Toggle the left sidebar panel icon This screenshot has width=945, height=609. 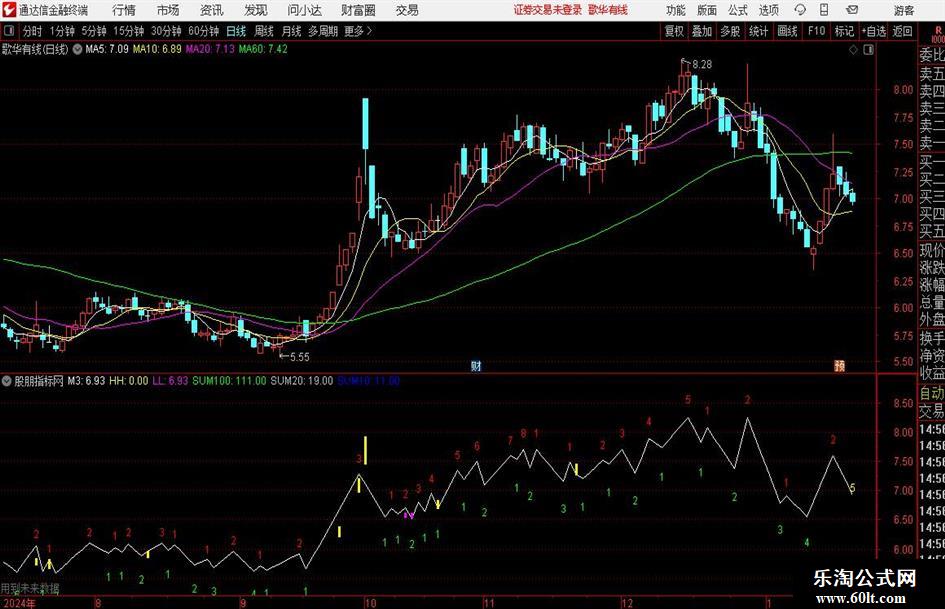[x=8, y=31]
